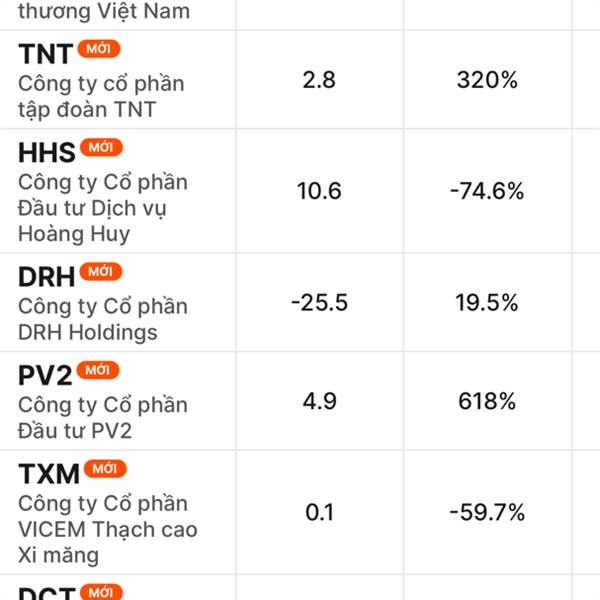Select the -25.5 value in DRH row
The image size is (600, 600).
tap(319, 303)
